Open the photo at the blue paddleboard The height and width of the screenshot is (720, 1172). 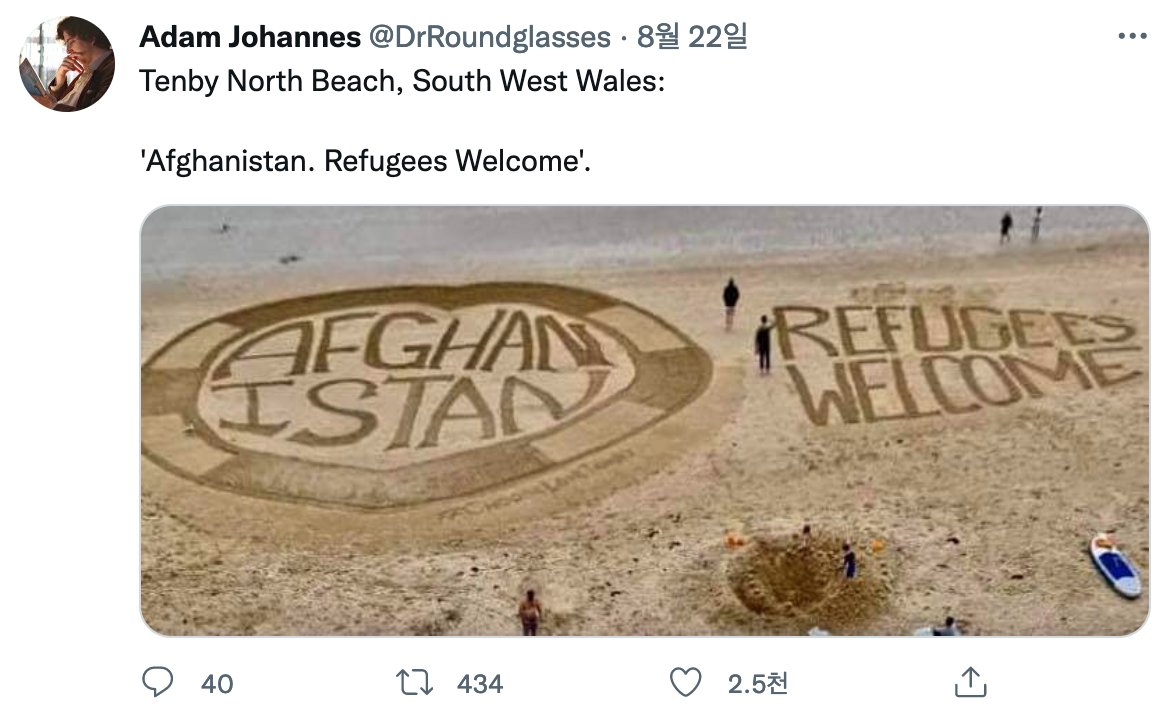click(1115, 564)
